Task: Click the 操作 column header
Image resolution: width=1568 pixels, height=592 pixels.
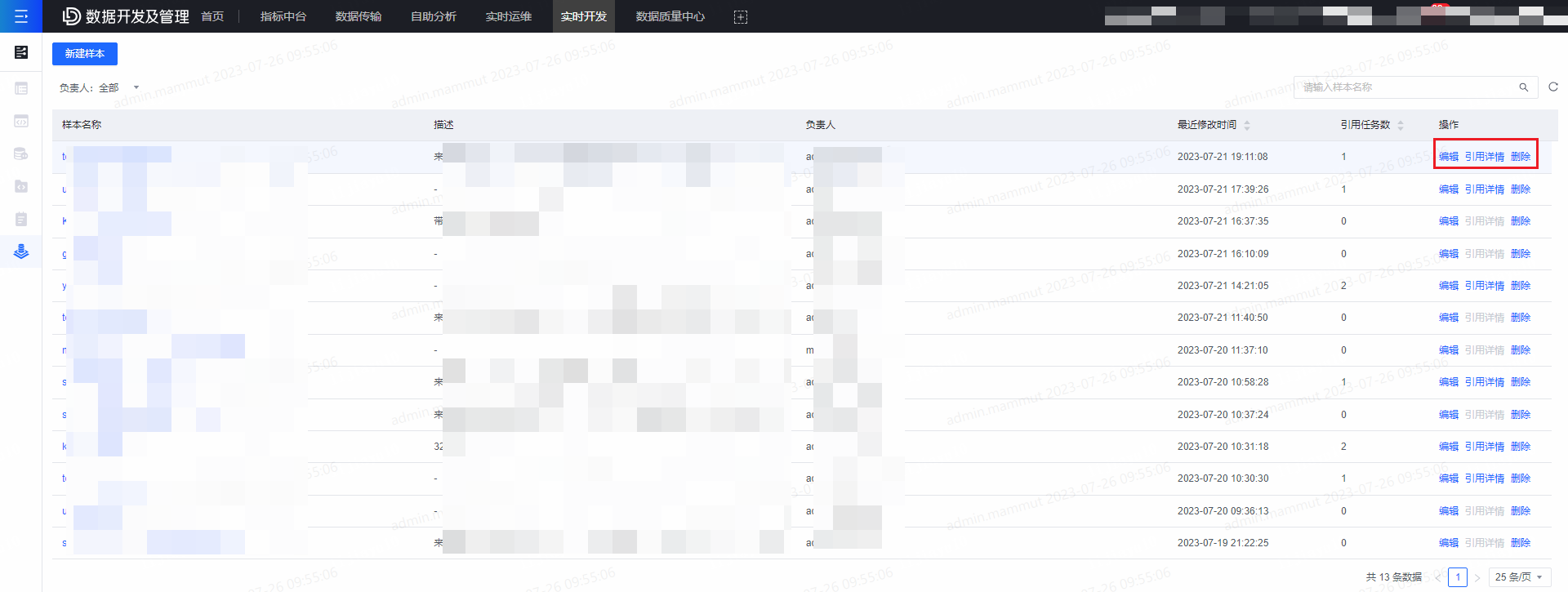Action: pyautogui.click(x=1449, y=125)
